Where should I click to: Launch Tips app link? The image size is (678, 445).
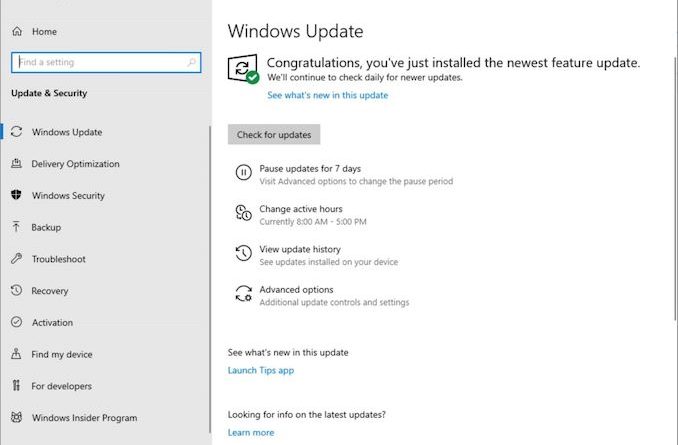261,371
